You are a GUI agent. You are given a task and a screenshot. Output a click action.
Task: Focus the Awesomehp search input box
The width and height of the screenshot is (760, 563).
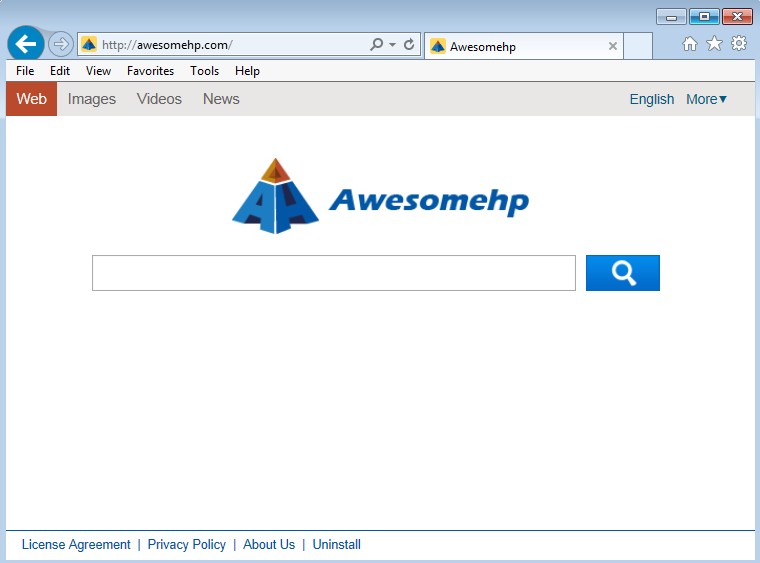point(334,273)
